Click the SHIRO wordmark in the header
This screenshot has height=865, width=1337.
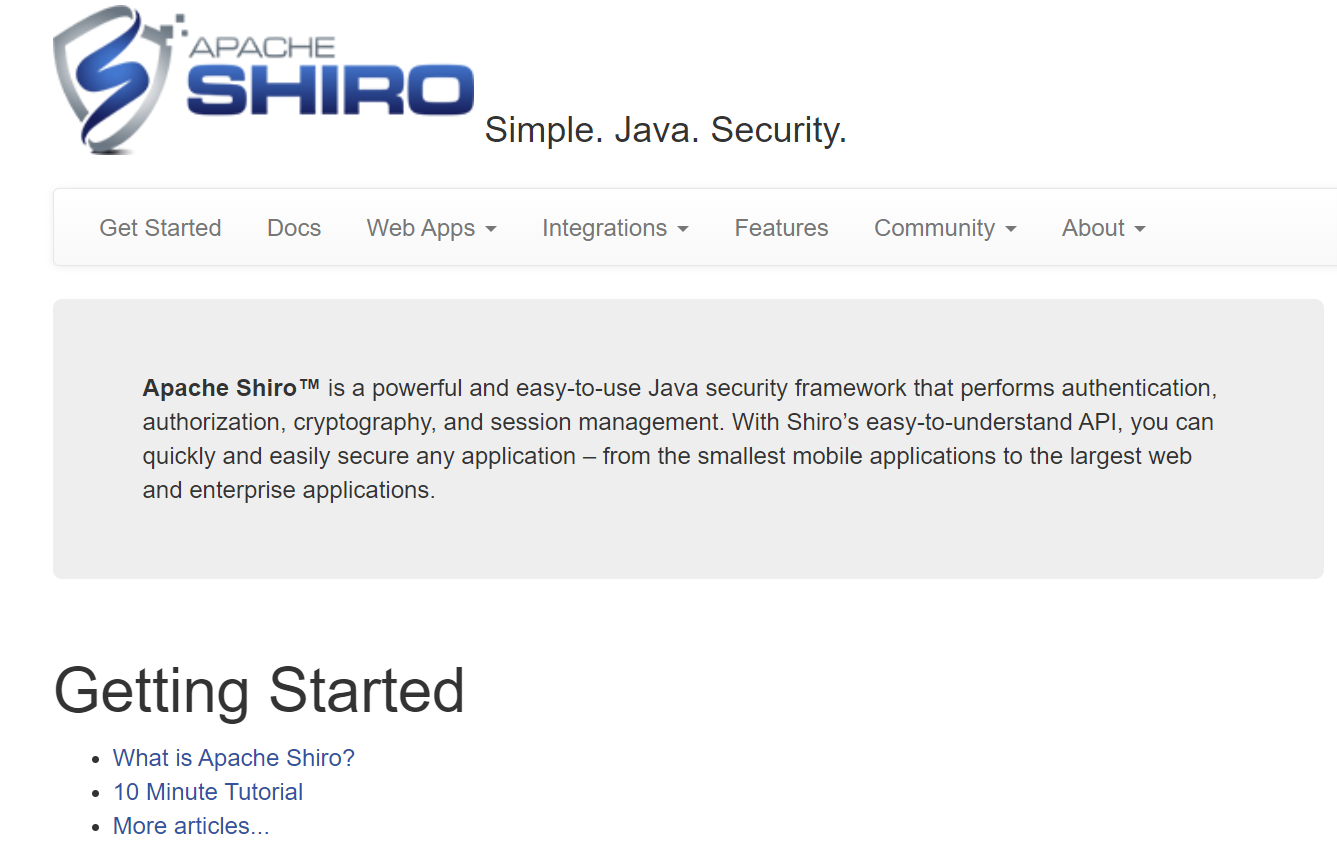330,92
